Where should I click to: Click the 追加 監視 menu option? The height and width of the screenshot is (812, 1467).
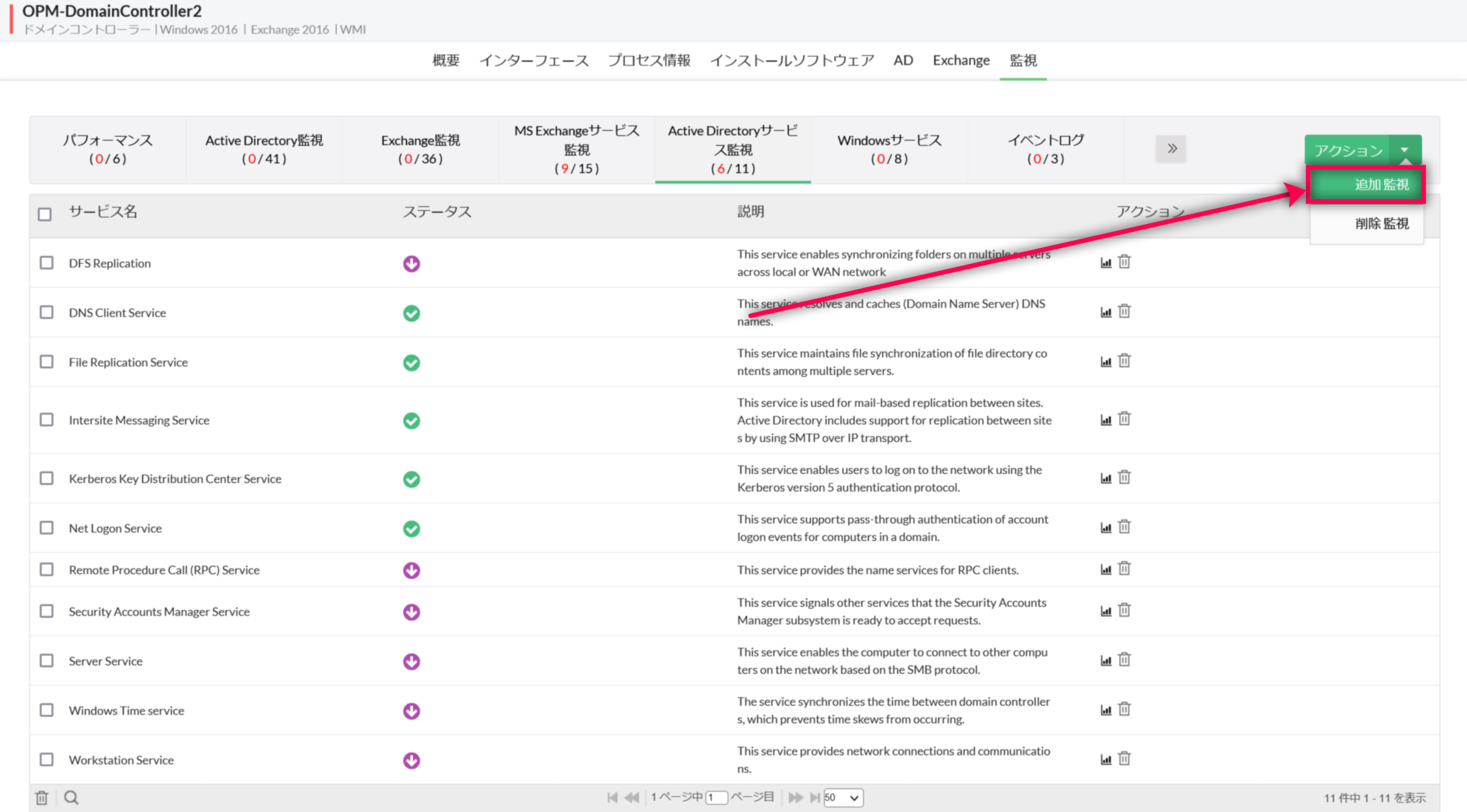(1367, 184)
